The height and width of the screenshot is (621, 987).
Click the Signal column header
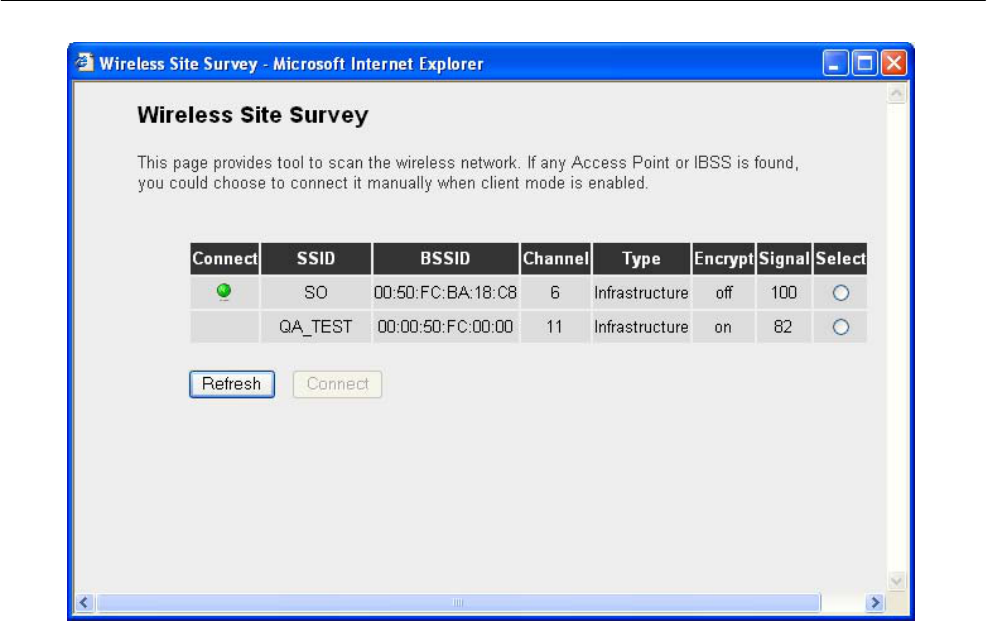pos(784,259)
